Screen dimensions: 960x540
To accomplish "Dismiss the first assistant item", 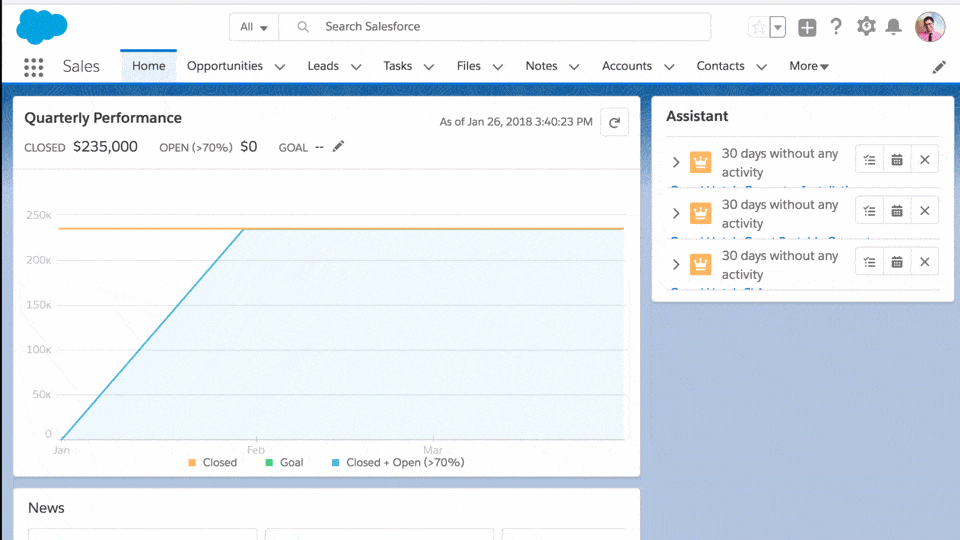I will [924, 160].
